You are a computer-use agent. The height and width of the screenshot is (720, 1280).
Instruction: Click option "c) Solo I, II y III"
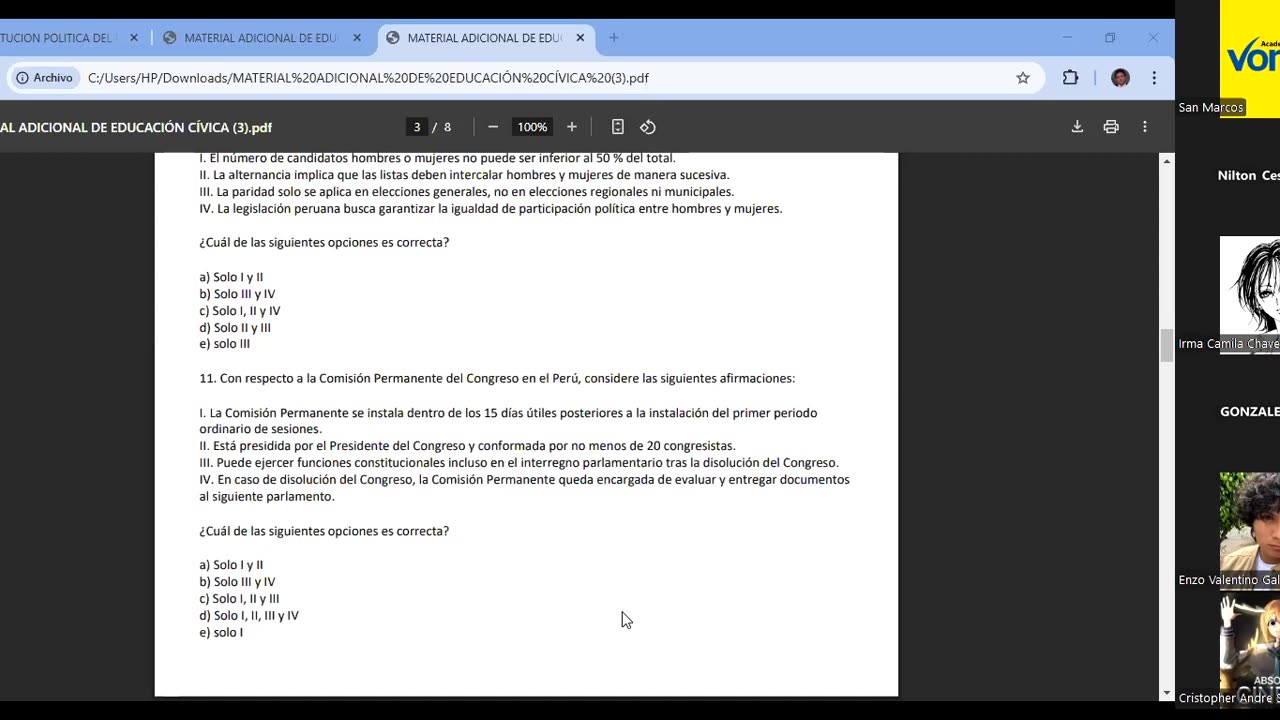[x=239, y=599]
